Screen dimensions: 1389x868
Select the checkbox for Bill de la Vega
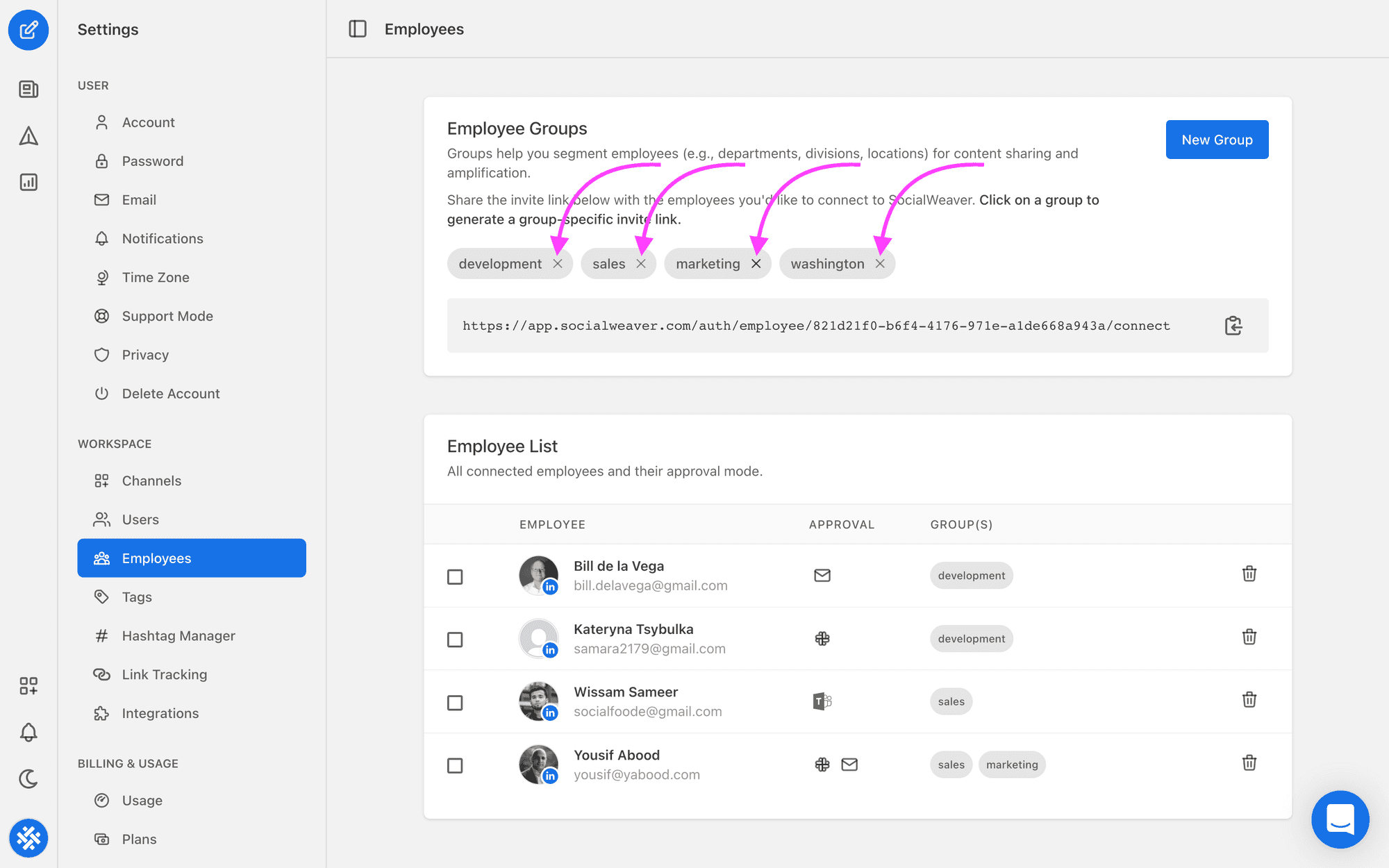(455, 577)
